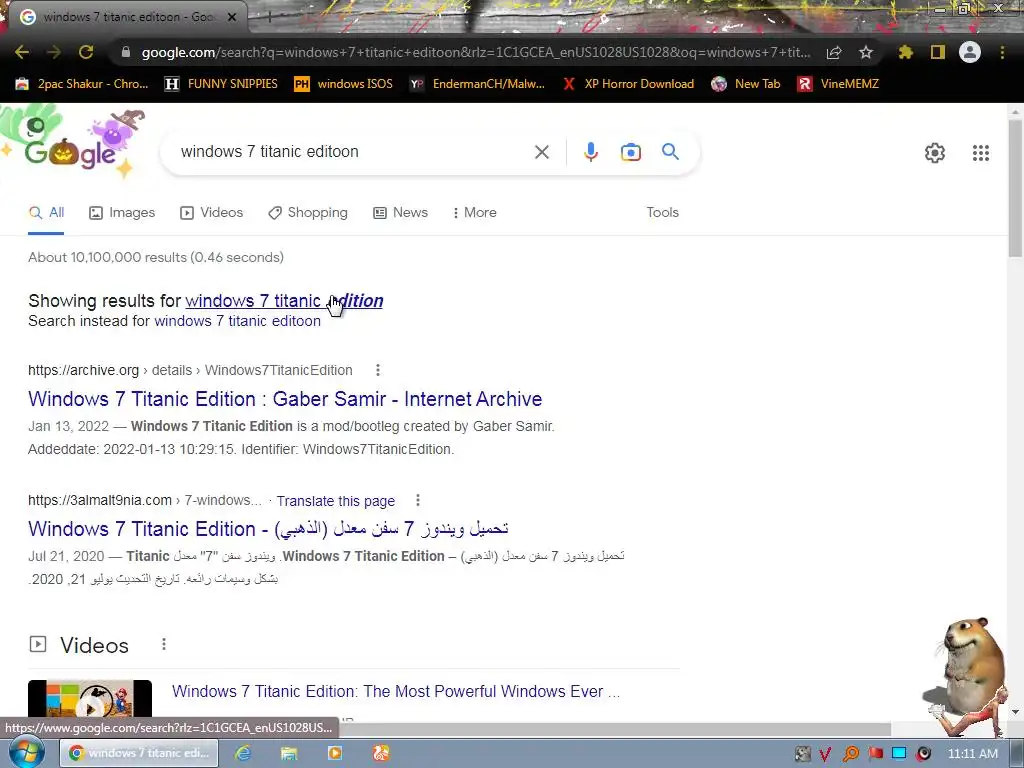Clear the search box with X
The width and height of the screenshot is (1024, 768).
[541, 152]
